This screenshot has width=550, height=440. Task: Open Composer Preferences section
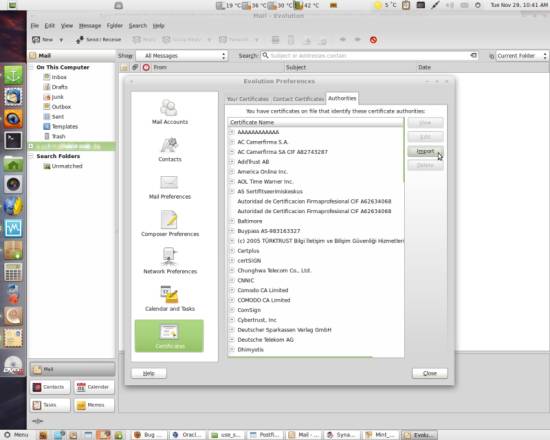pos(170,224)
